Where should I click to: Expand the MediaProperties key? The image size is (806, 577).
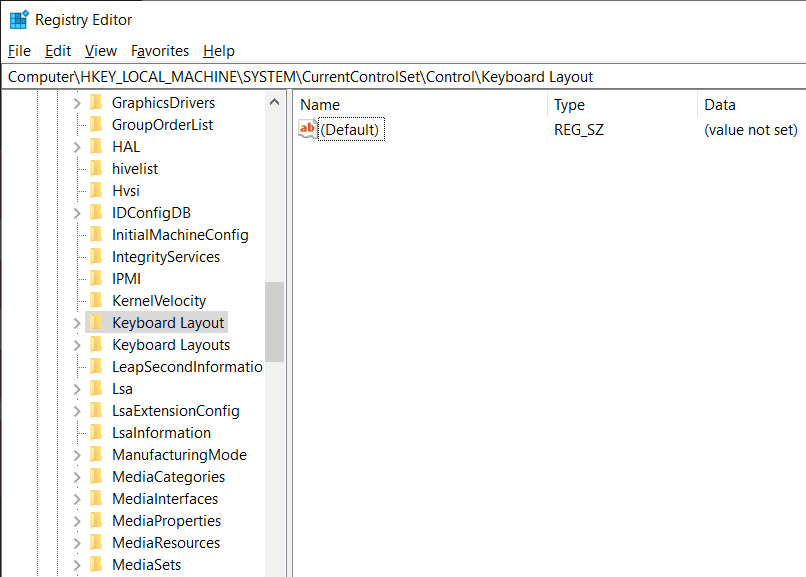[77, 522]
